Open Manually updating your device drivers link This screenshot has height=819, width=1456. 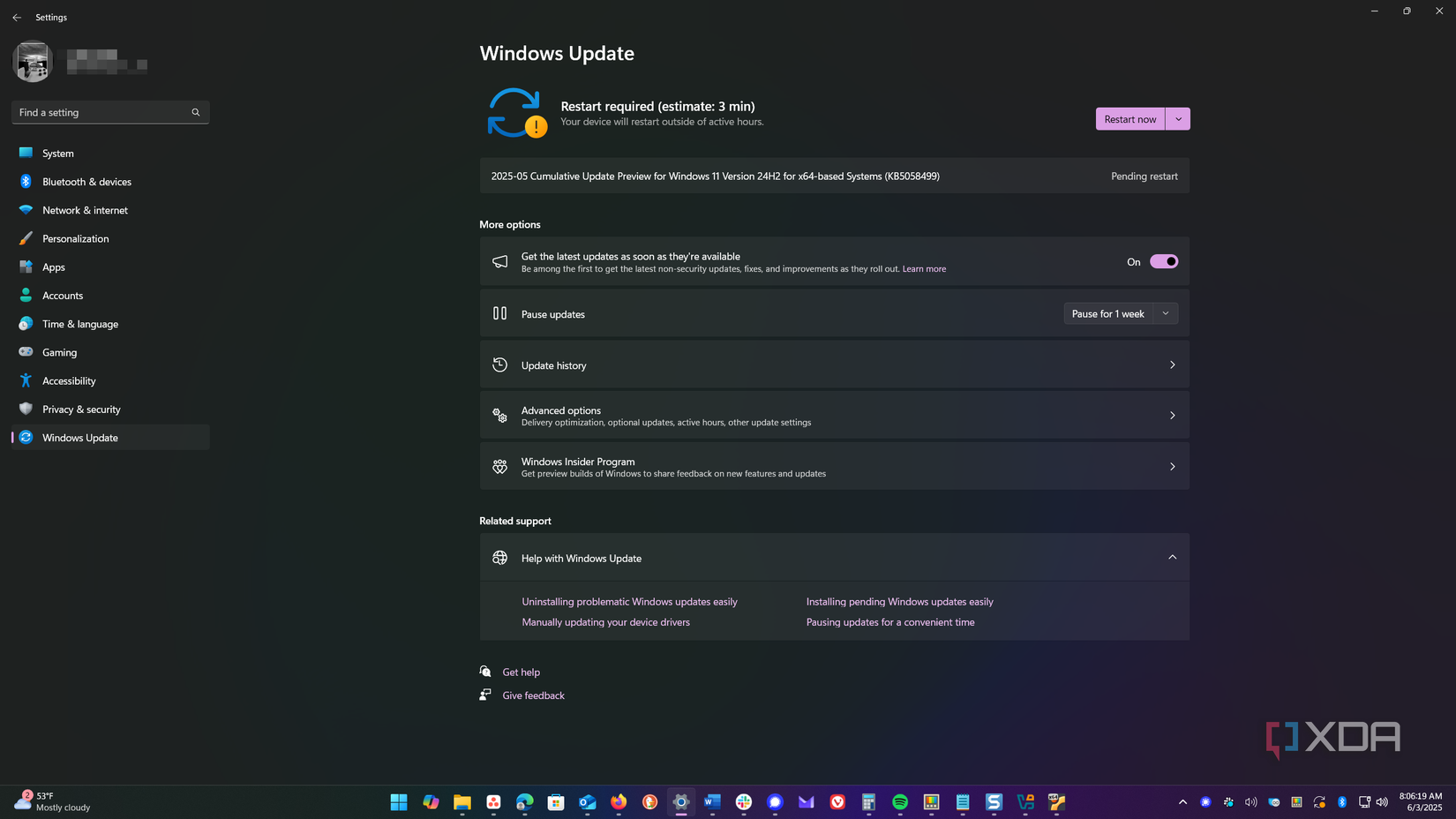[605, 622]
